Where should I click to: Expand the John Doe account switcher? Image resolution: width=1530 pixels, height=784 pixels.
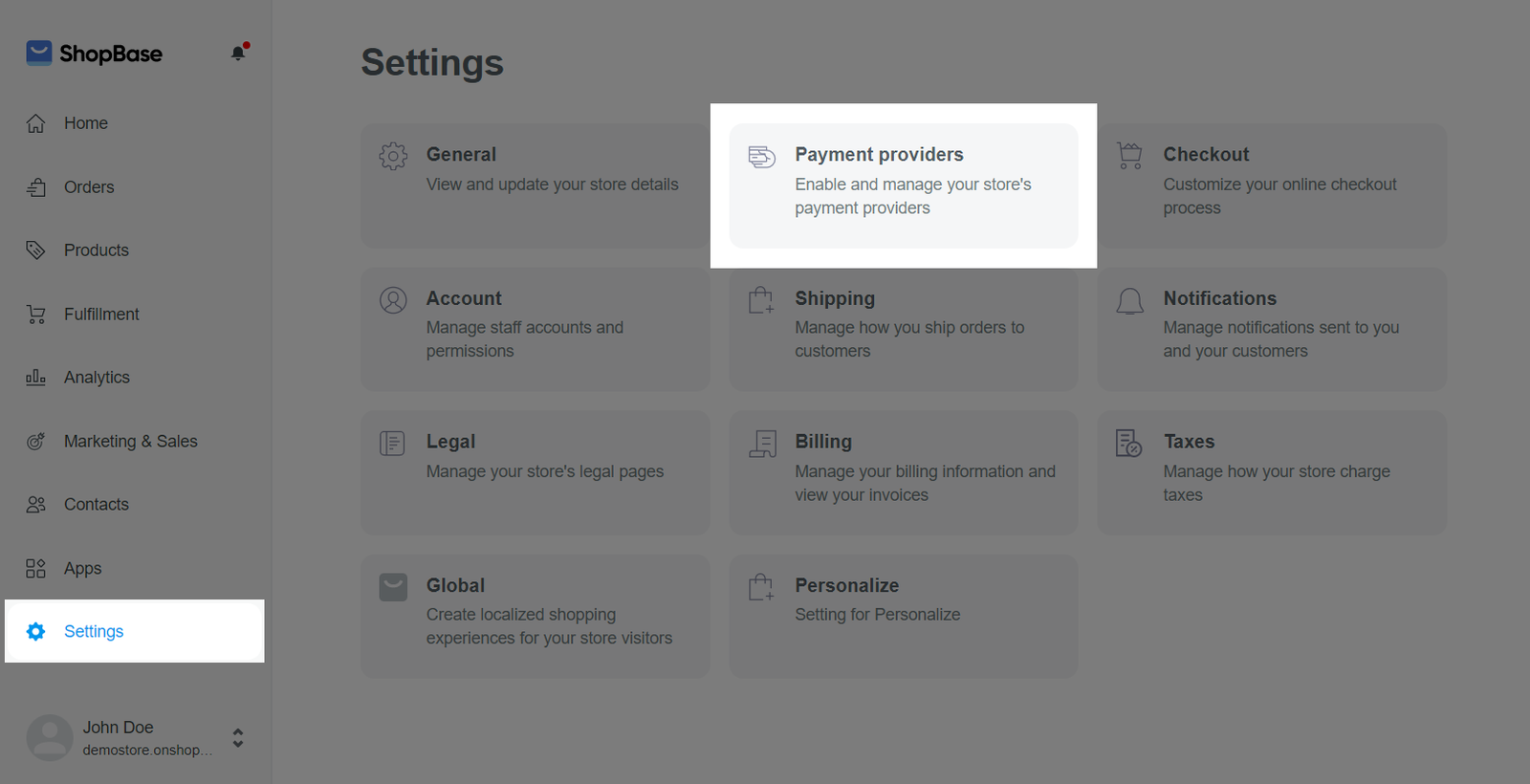point(238,737)
